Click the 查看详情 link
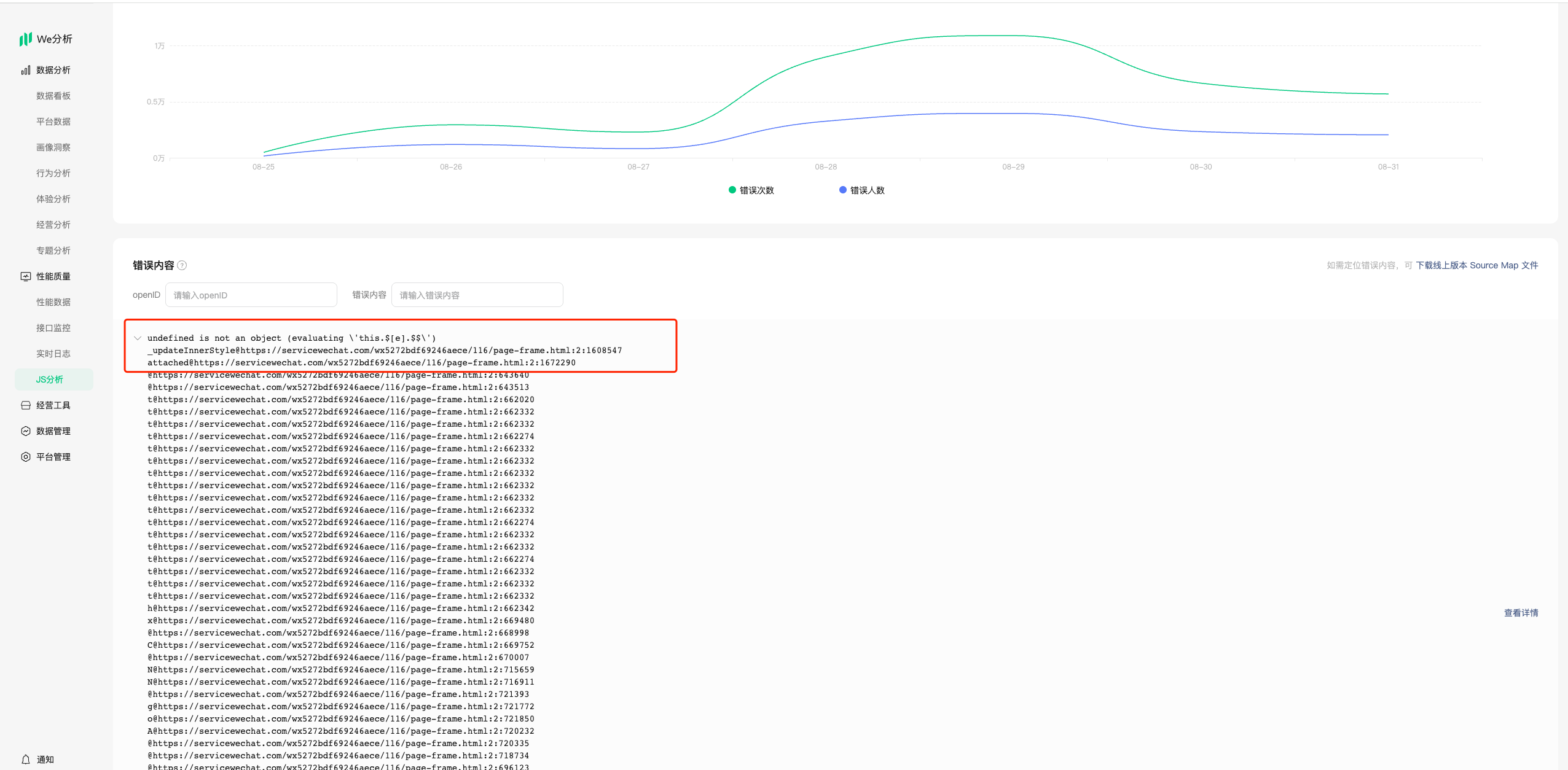This screenshot has width=1568, height=770. pyautogui.click(x=1521, y=613)
